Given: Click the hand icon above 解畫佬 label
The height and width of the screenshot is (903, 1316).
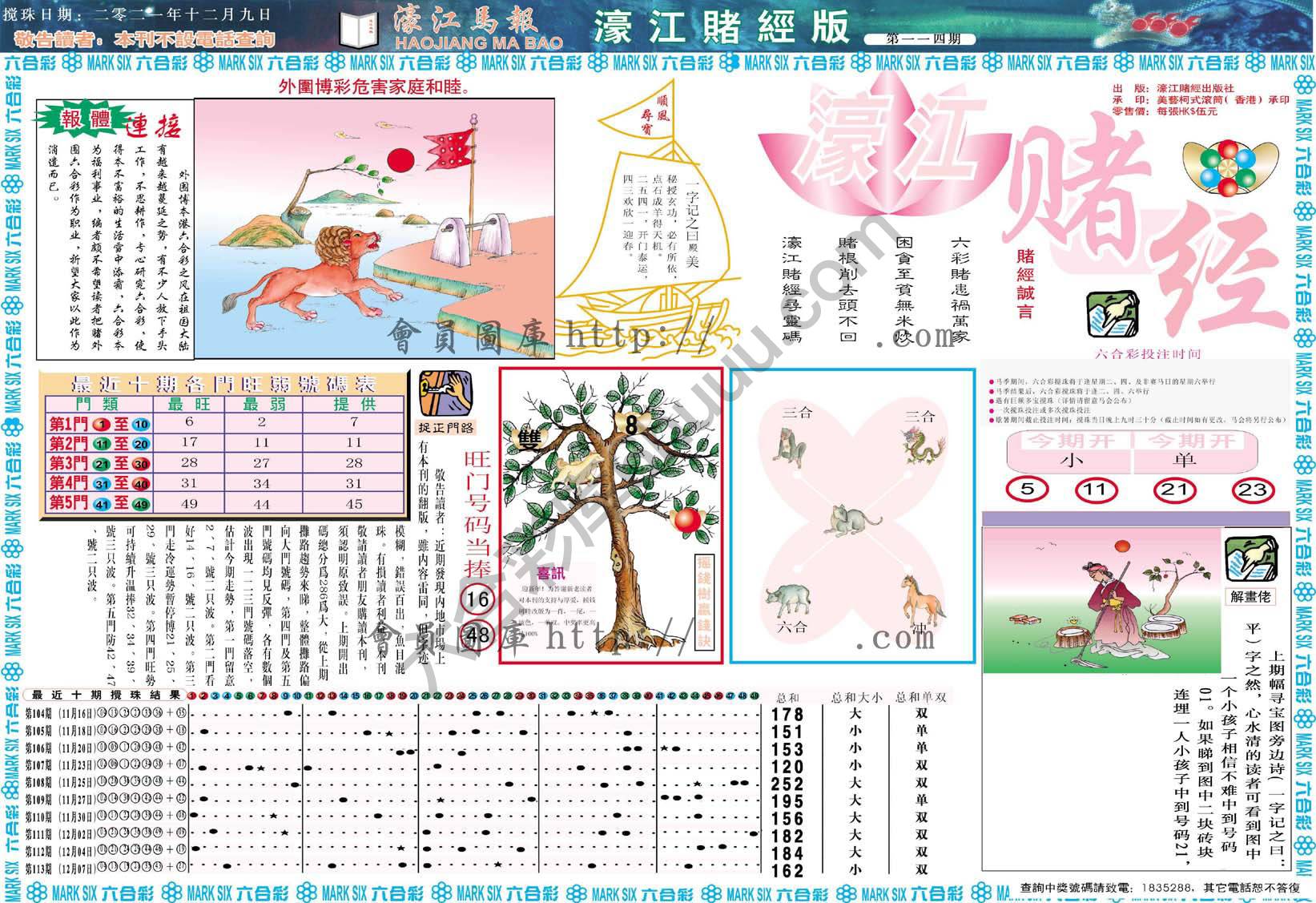Looking at the screenshot, I should click(x=1251, y=559).
